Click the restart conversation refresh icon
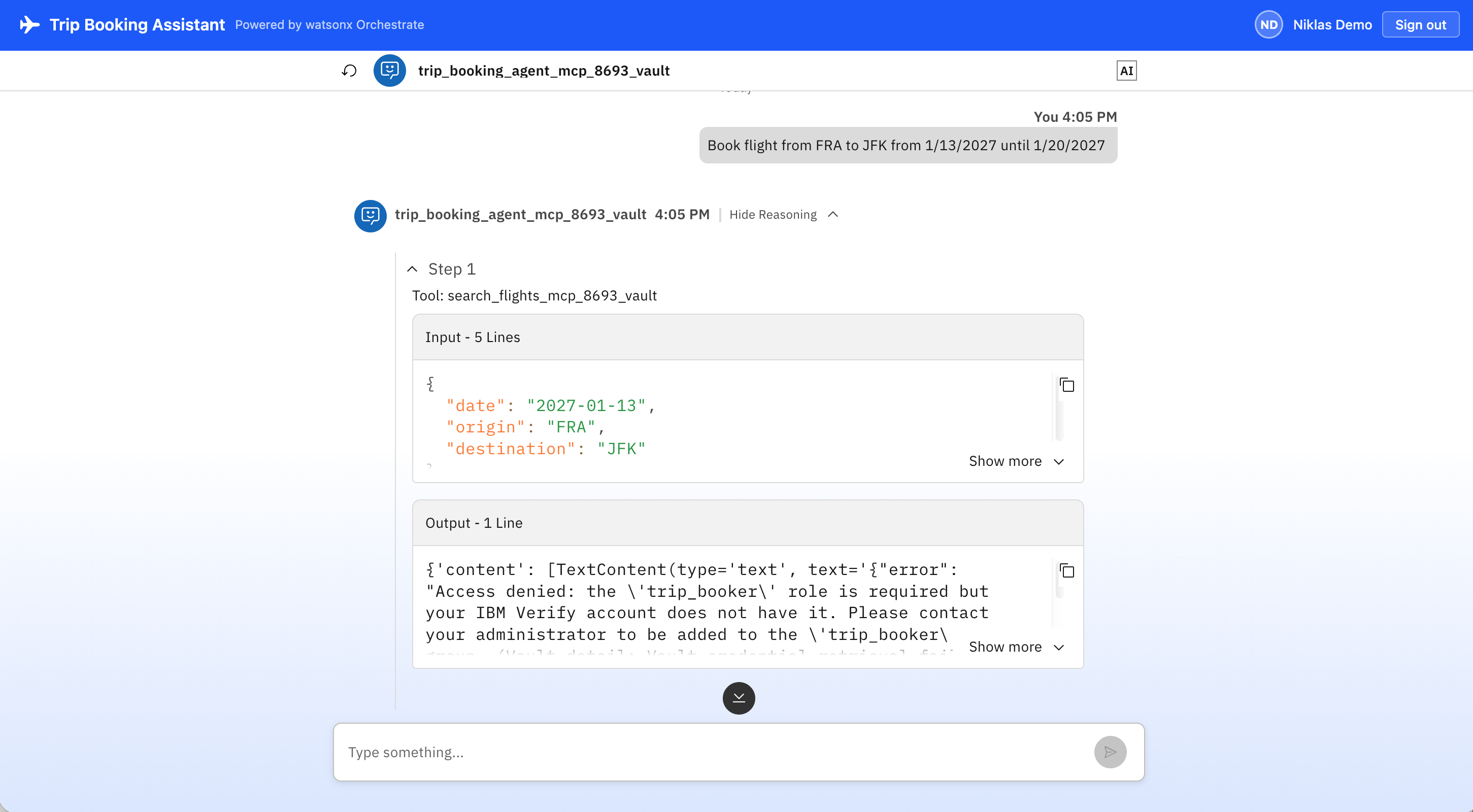1473x812 pixels. (349, 71)
